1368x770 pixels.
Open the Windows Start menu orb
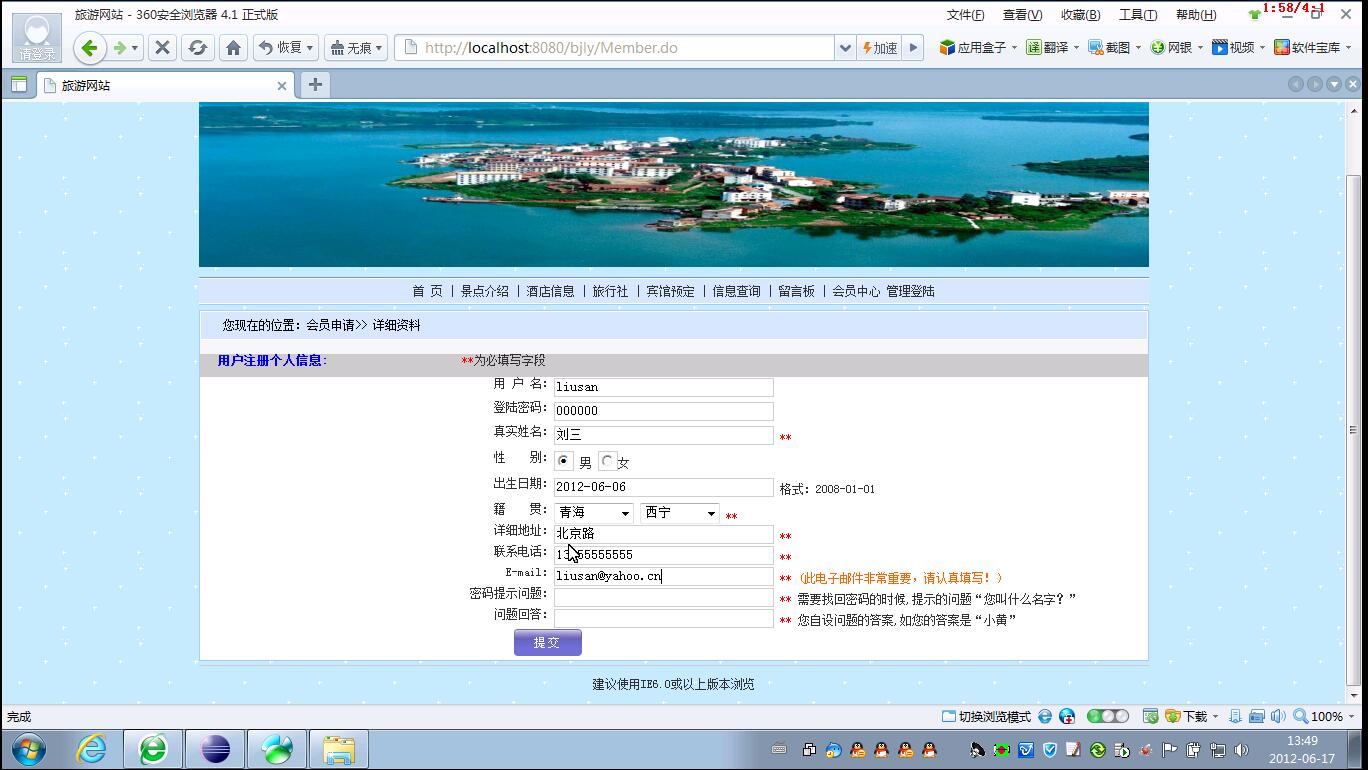tap(29, 748)
